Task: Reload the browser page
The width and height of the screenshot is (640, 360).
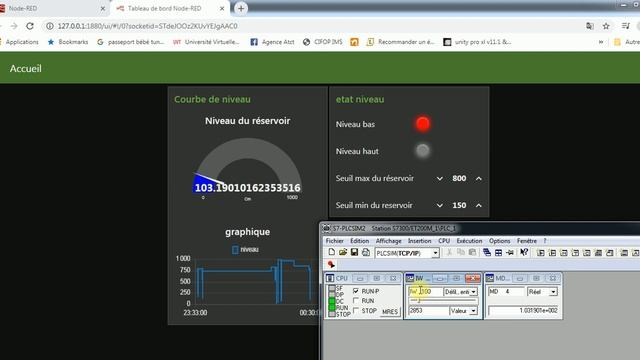Action: pos(30,26)
